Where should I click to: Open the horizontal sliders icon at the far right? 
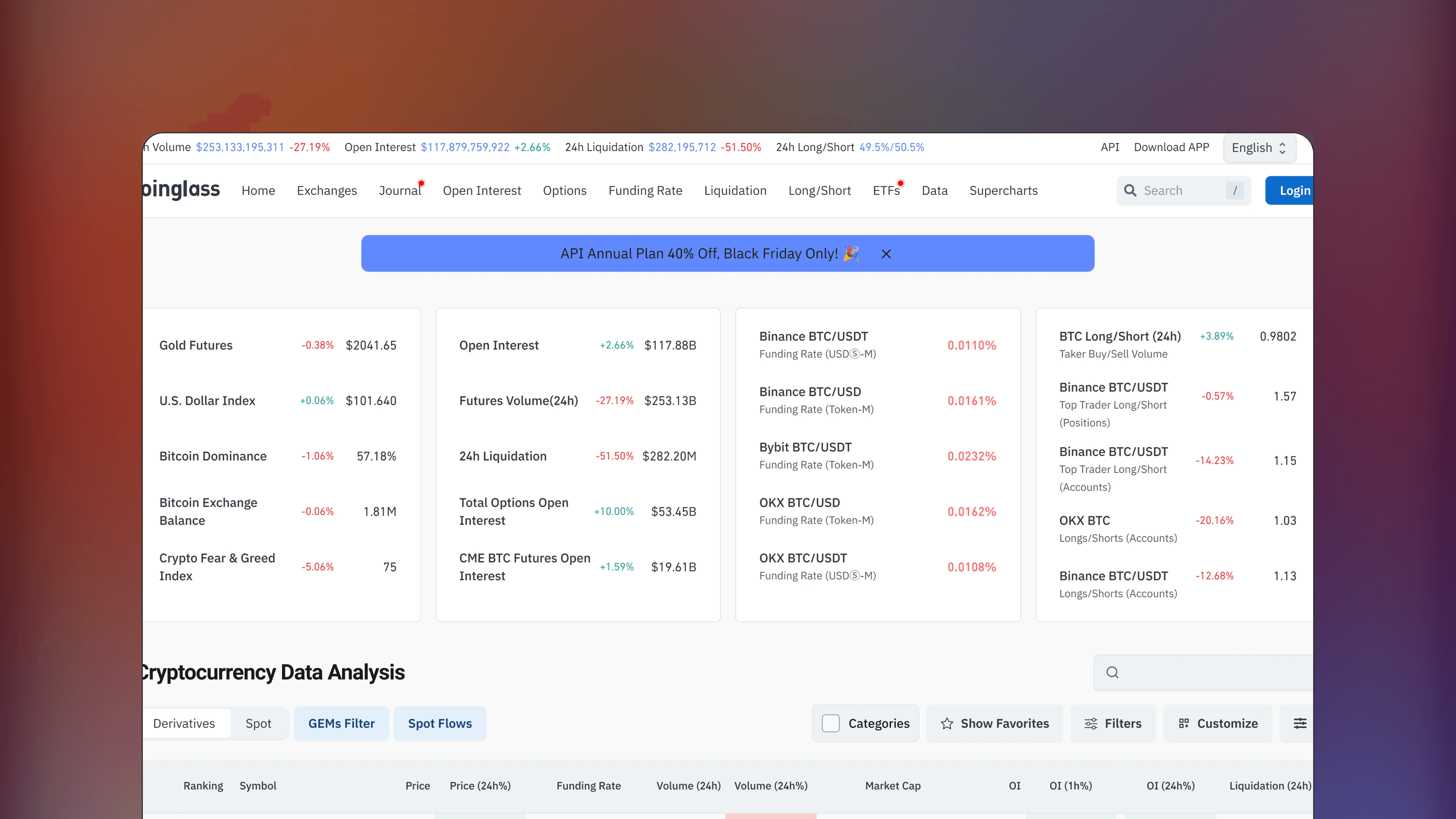point(1300,723)
